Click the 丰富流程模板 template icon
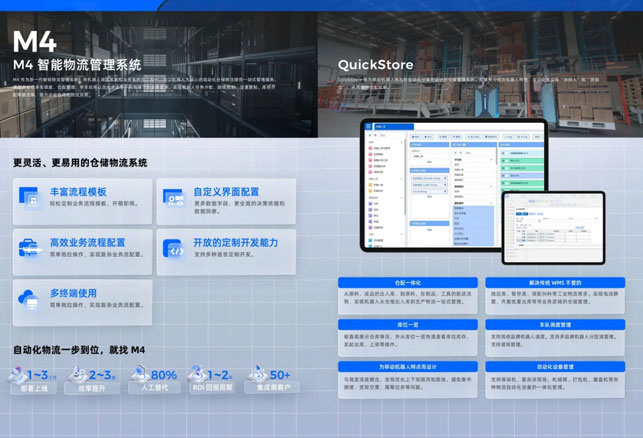643x438 pixels. click(x=30, y=198)
